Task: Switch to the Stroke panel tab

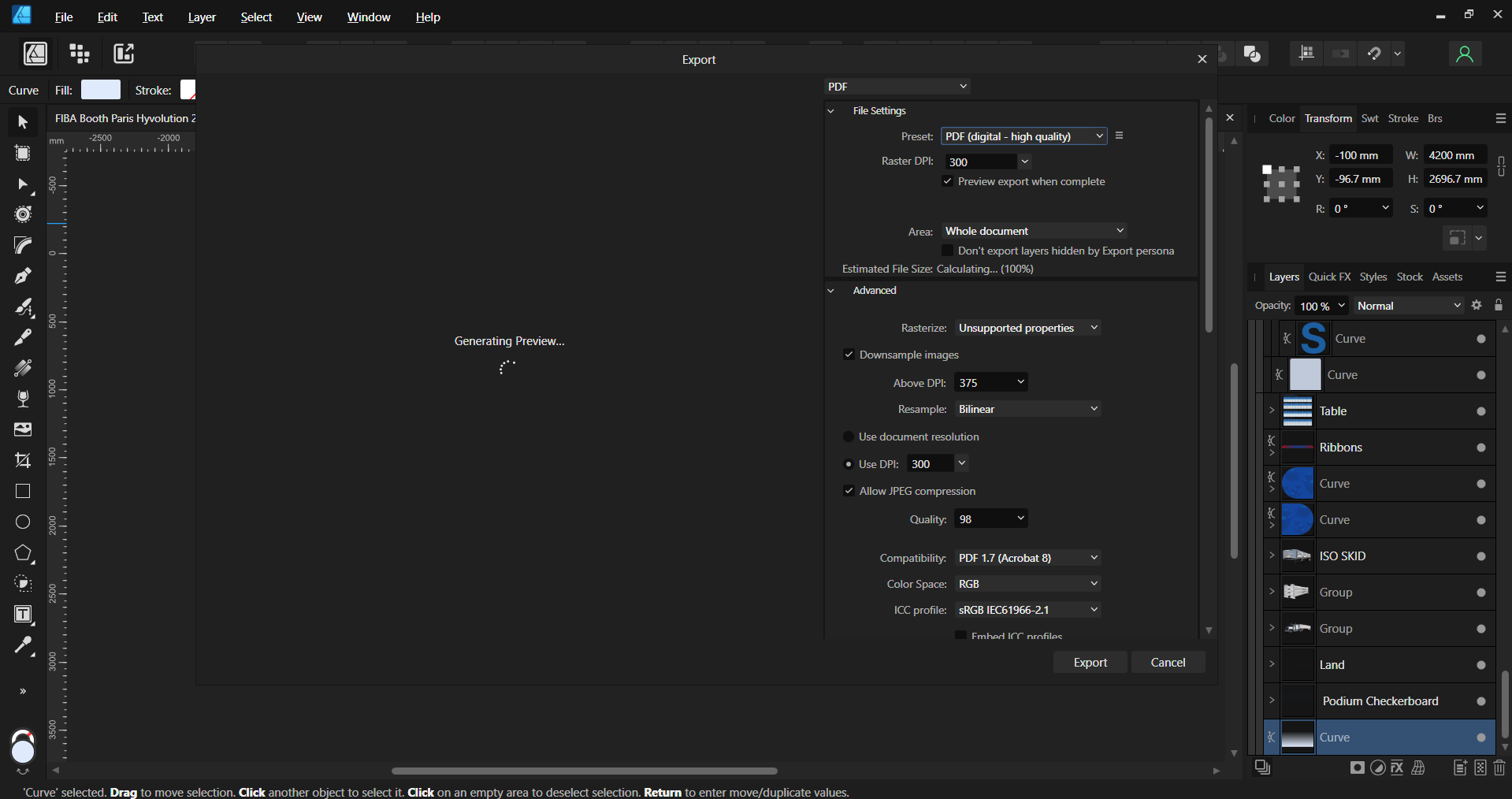Action: (x=1402, y=118)
